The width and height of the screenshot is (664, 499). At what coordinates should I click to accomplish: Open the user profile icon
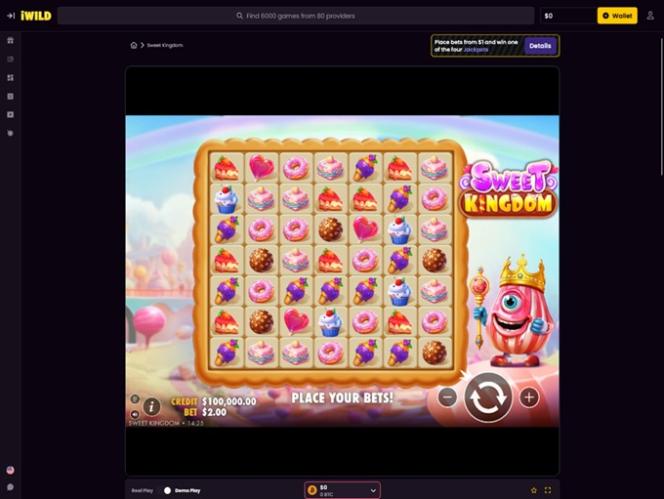click(x=650, y=16)
